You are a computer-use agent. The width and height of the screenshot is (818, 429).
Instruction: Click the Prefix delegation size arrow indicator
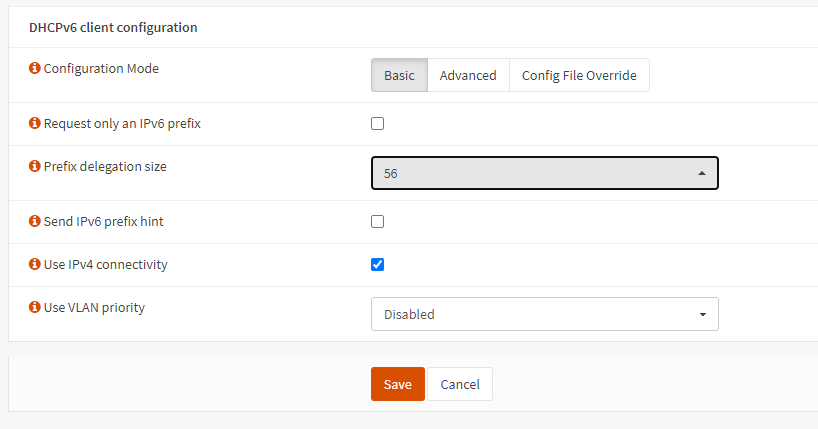702,173
